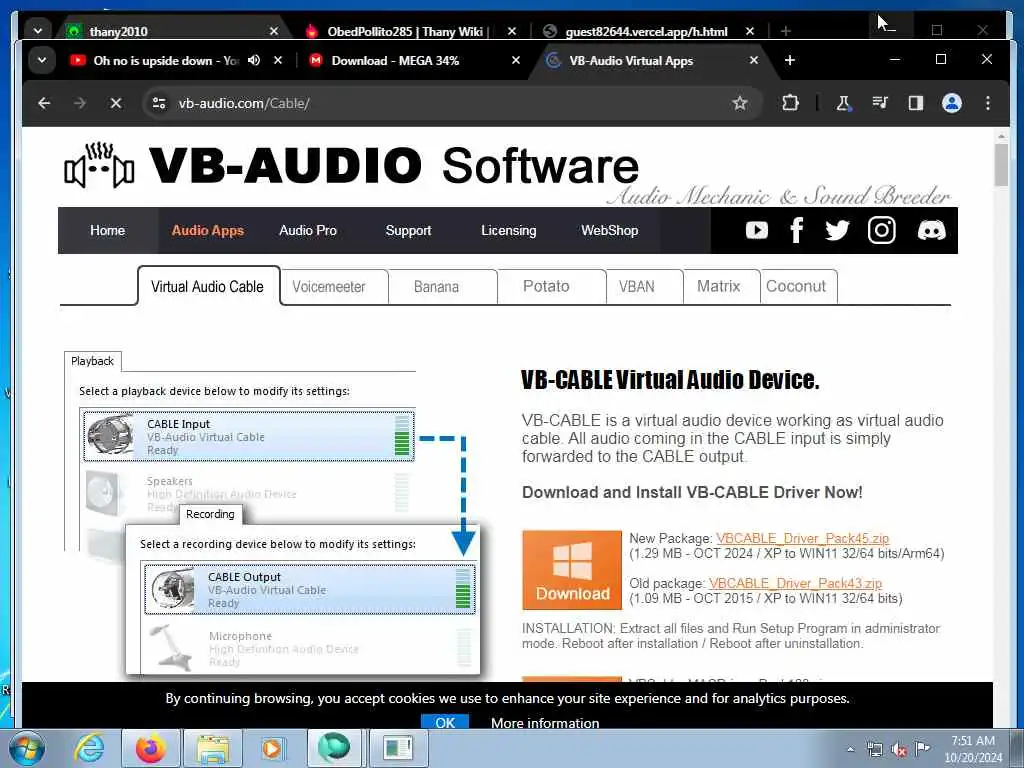Download VBCABLE_Driver_Pack45.zip link

pos(803,538)
